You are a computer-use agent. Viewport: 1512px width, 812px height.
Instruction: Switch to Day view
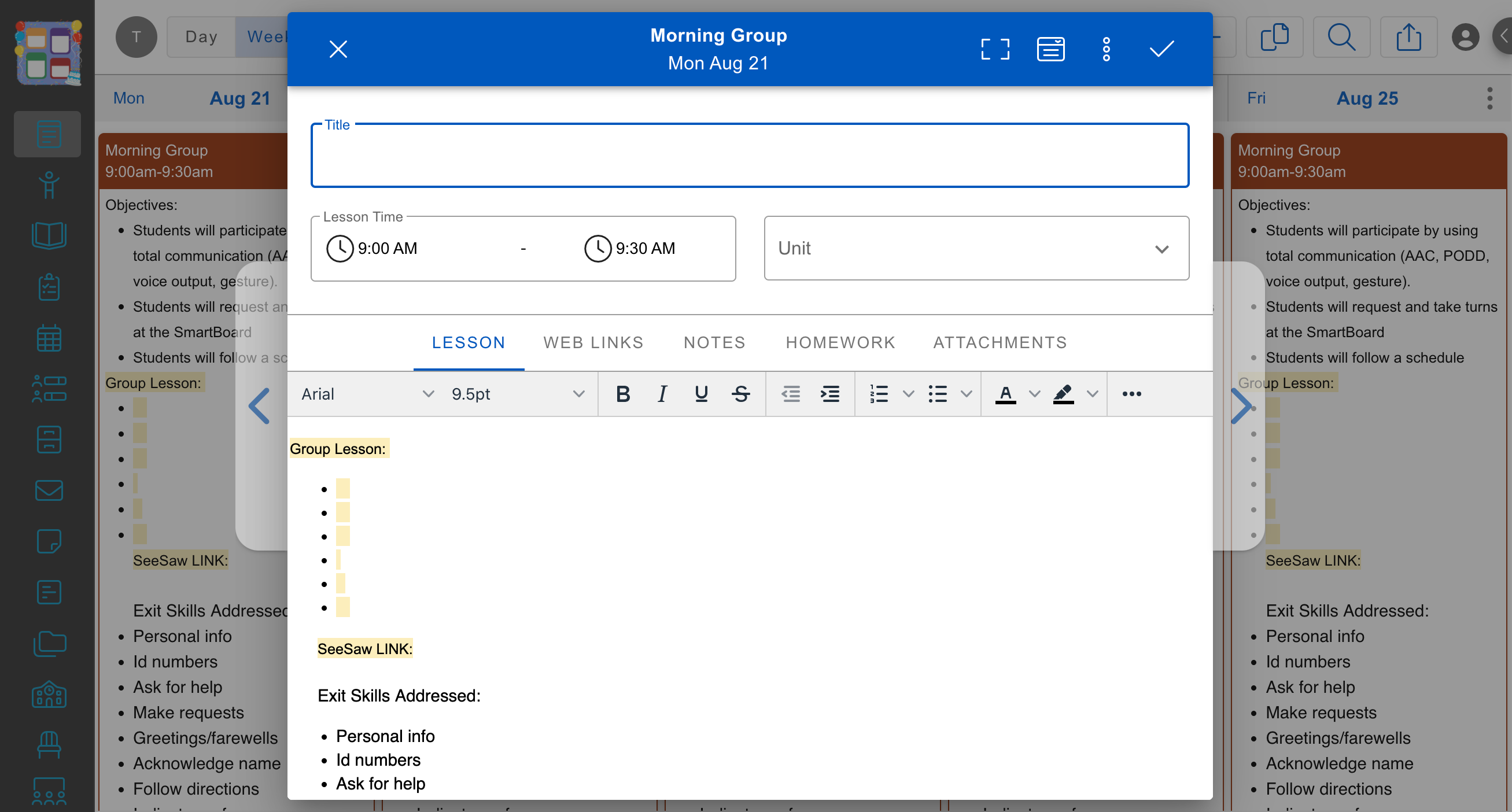[x=201, y=37]
